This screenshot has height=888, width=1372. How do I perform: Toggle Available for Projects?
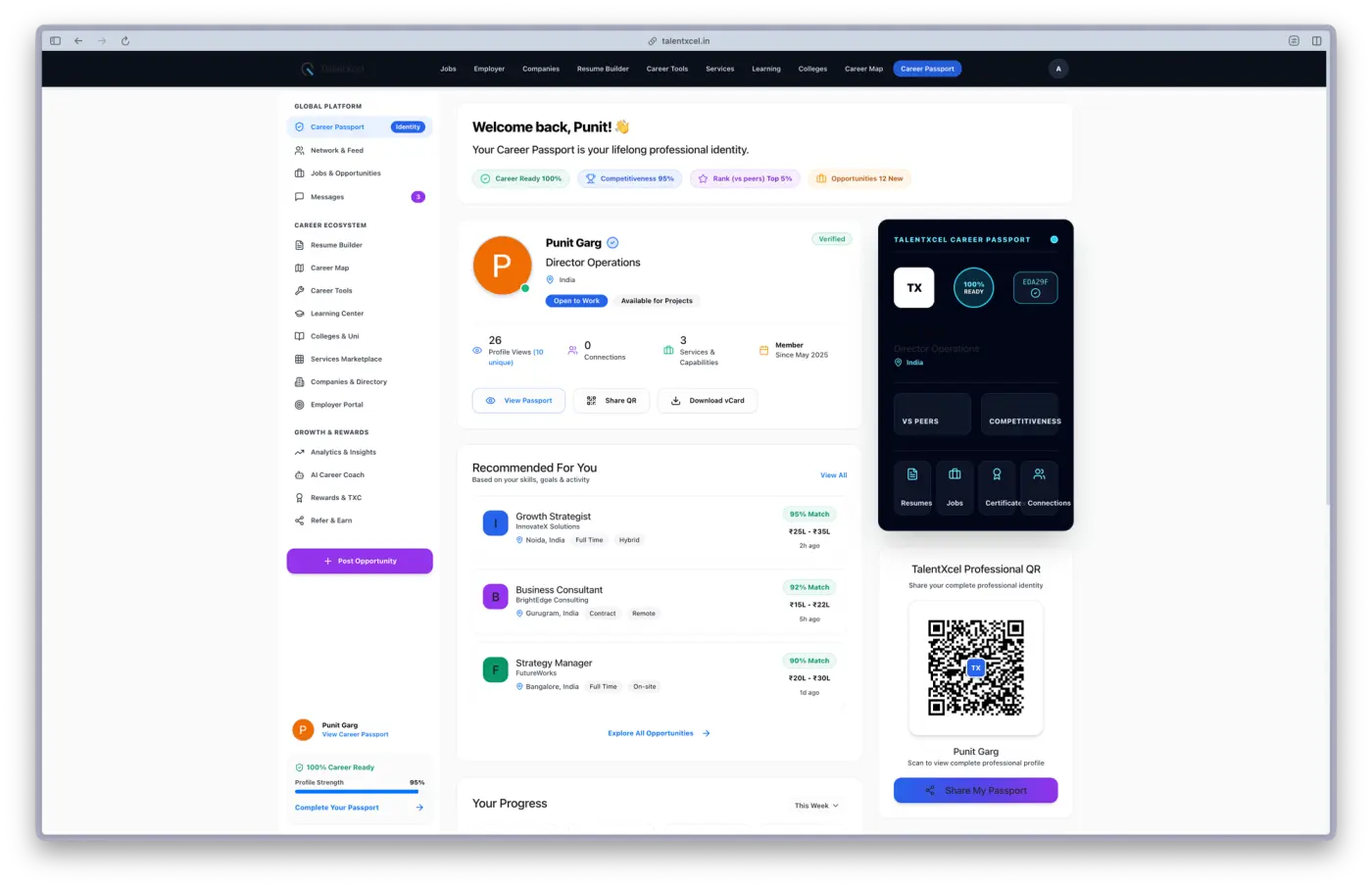[657, 301]
